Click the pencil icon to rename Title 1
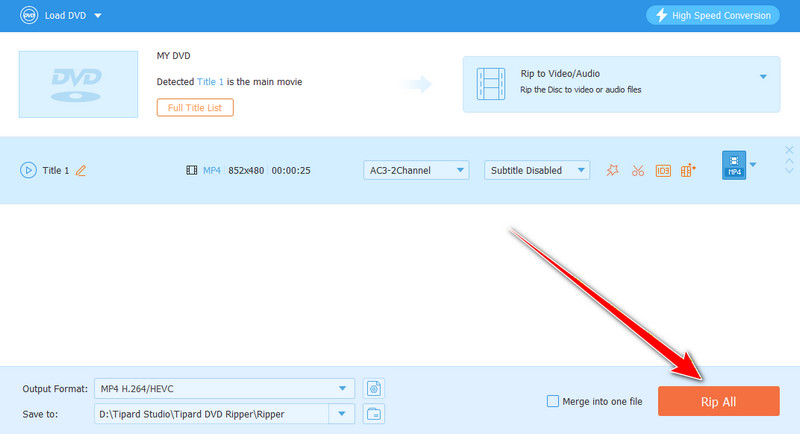 pos(81,170)
